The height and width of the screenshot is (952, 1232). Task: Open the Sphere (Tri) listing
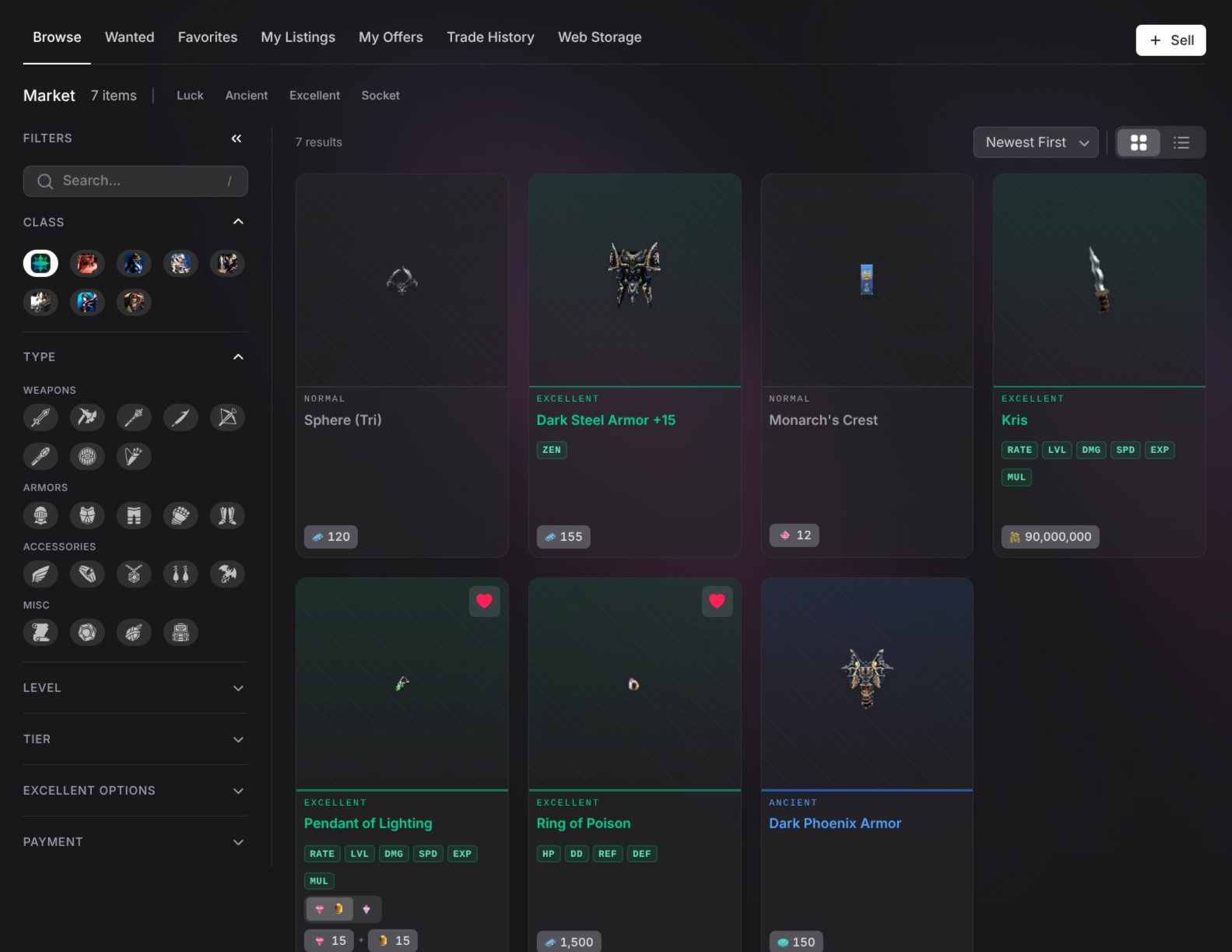point(343,420)
